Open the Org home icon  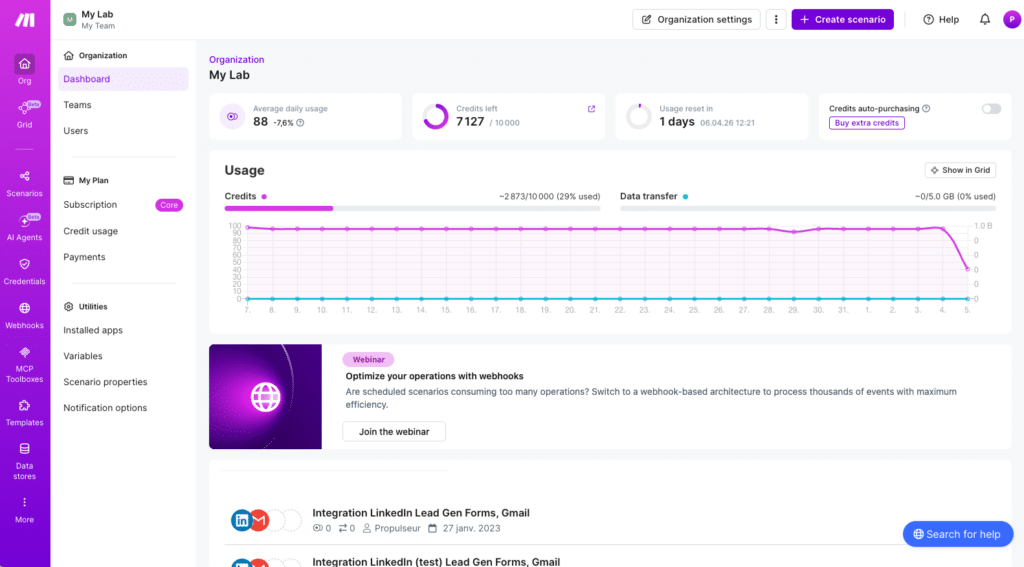(24, 64)
